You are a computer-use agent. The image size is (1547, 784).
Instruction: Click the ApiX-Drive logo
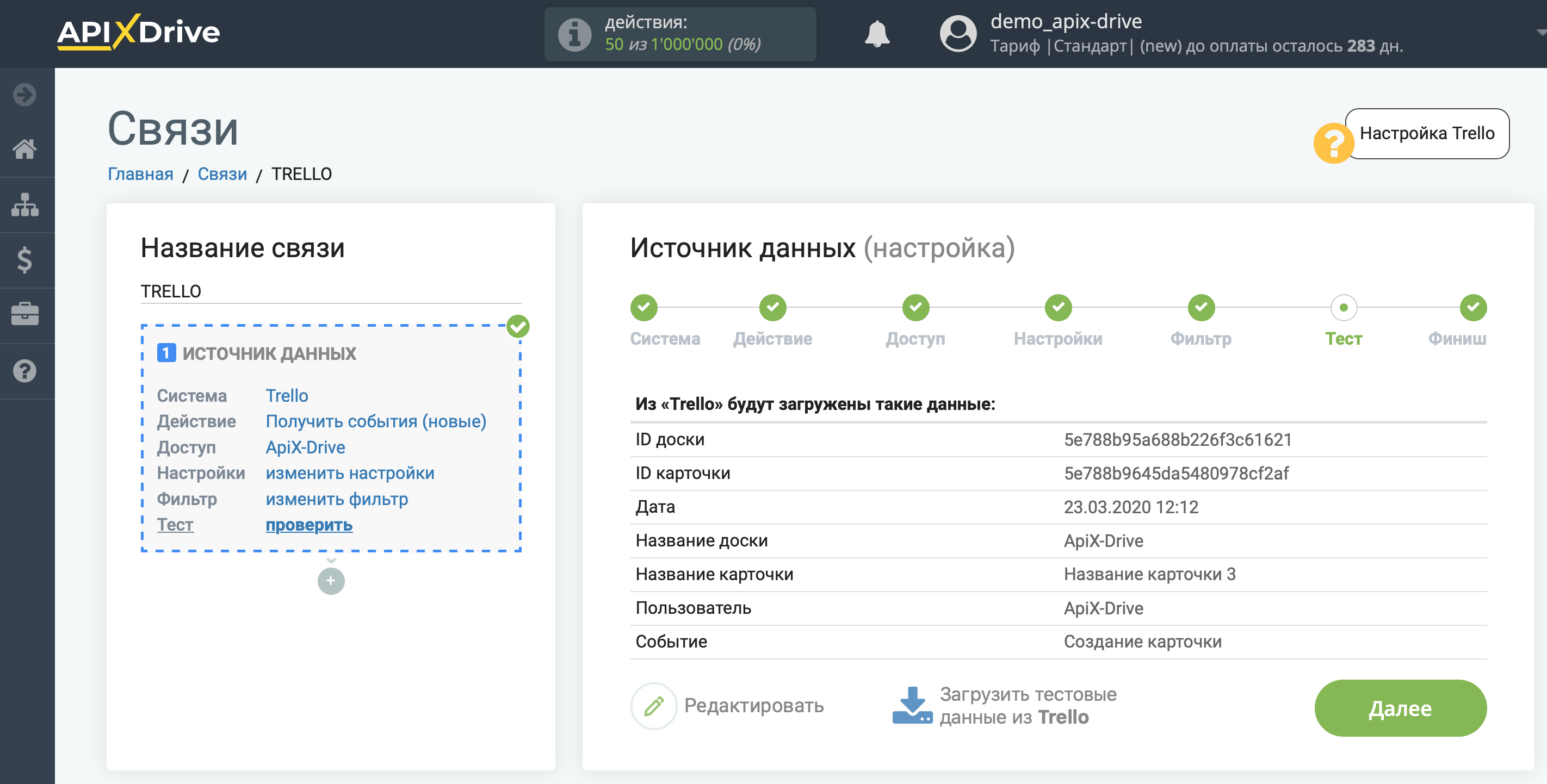coord(139,32)
